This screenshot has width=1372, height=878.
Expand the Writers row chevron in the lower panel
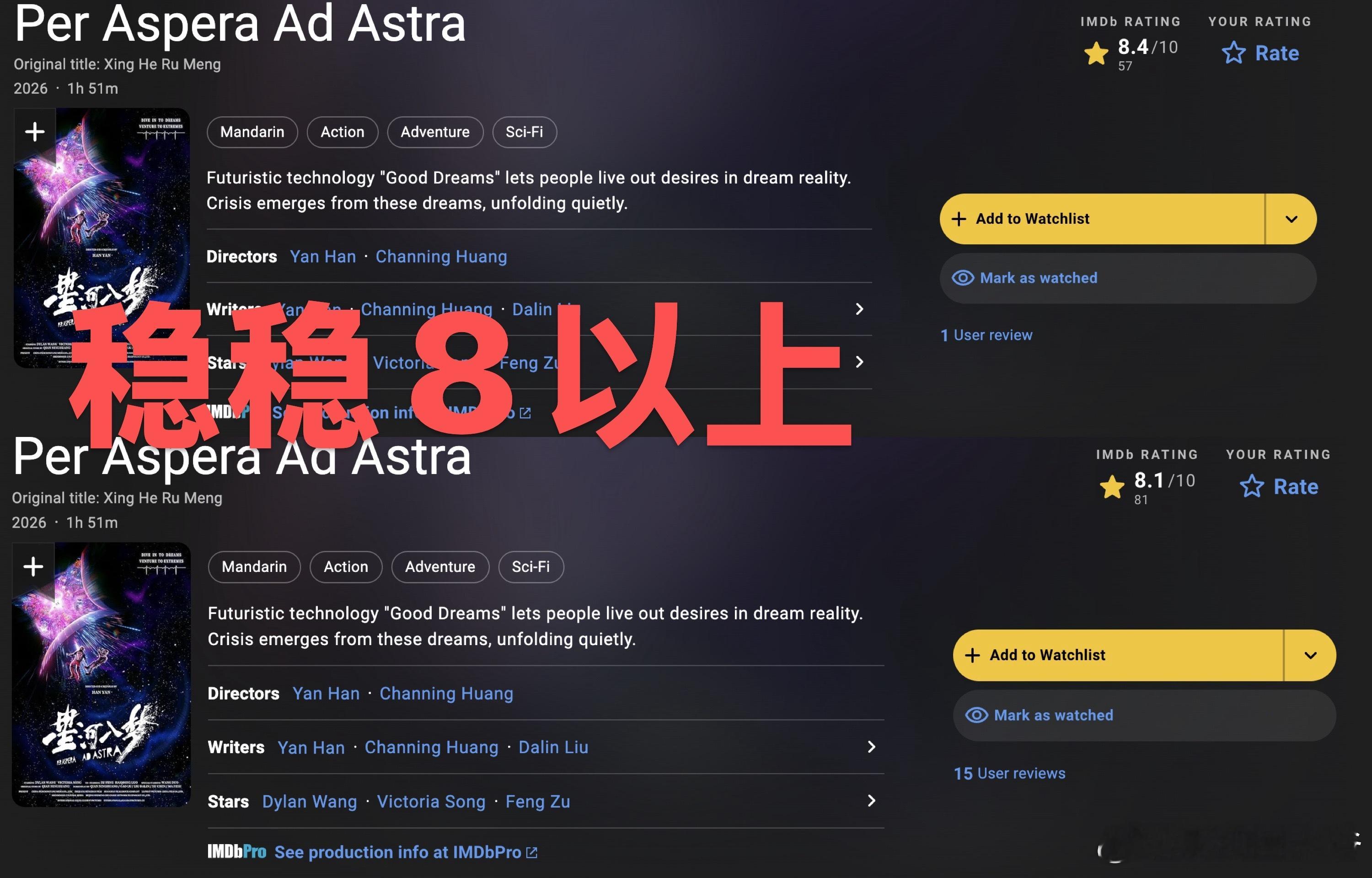871,747
